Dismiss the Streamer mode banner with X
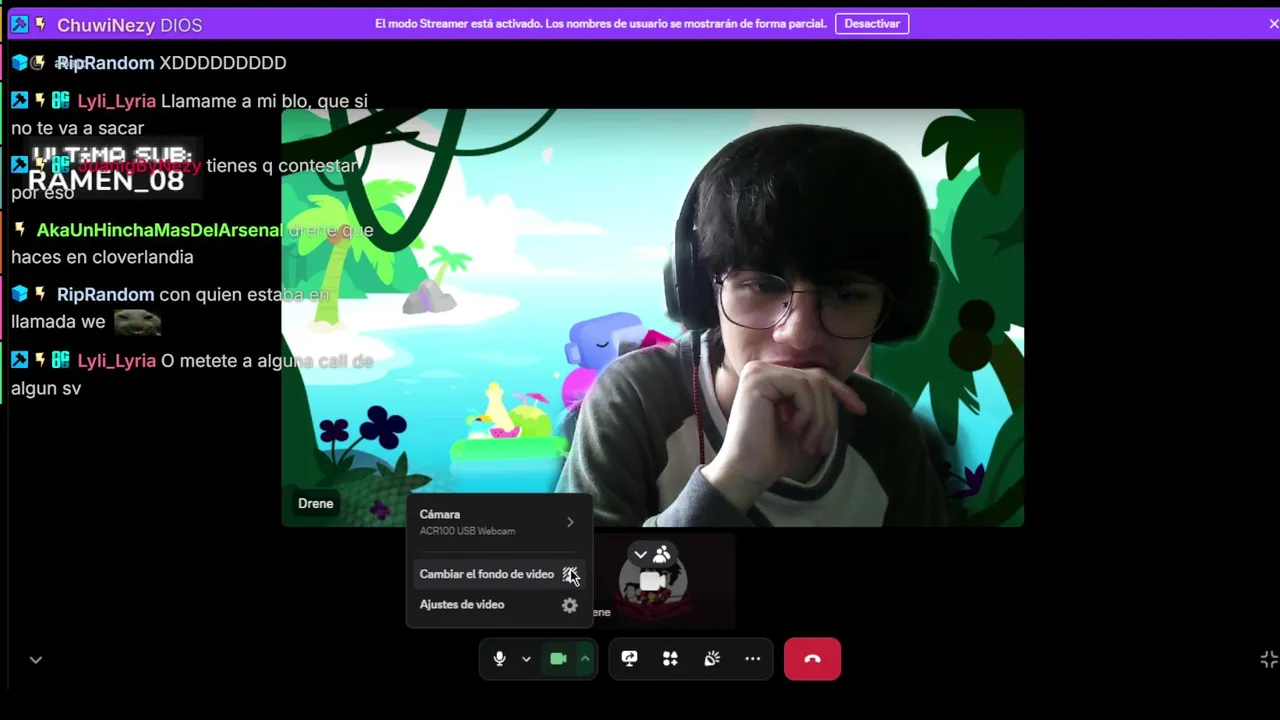1280x720 pixels. pos(1273,23)
